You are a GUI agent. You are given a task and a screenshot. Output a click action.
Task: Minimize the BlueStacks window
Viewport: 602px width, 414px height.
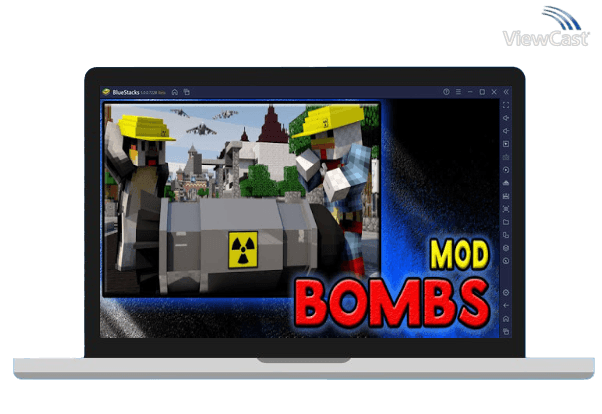coord(470,92)
